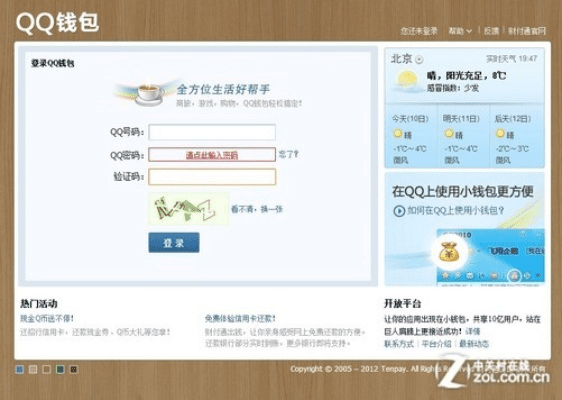Click the 开放平台 heading

[403, 304]
